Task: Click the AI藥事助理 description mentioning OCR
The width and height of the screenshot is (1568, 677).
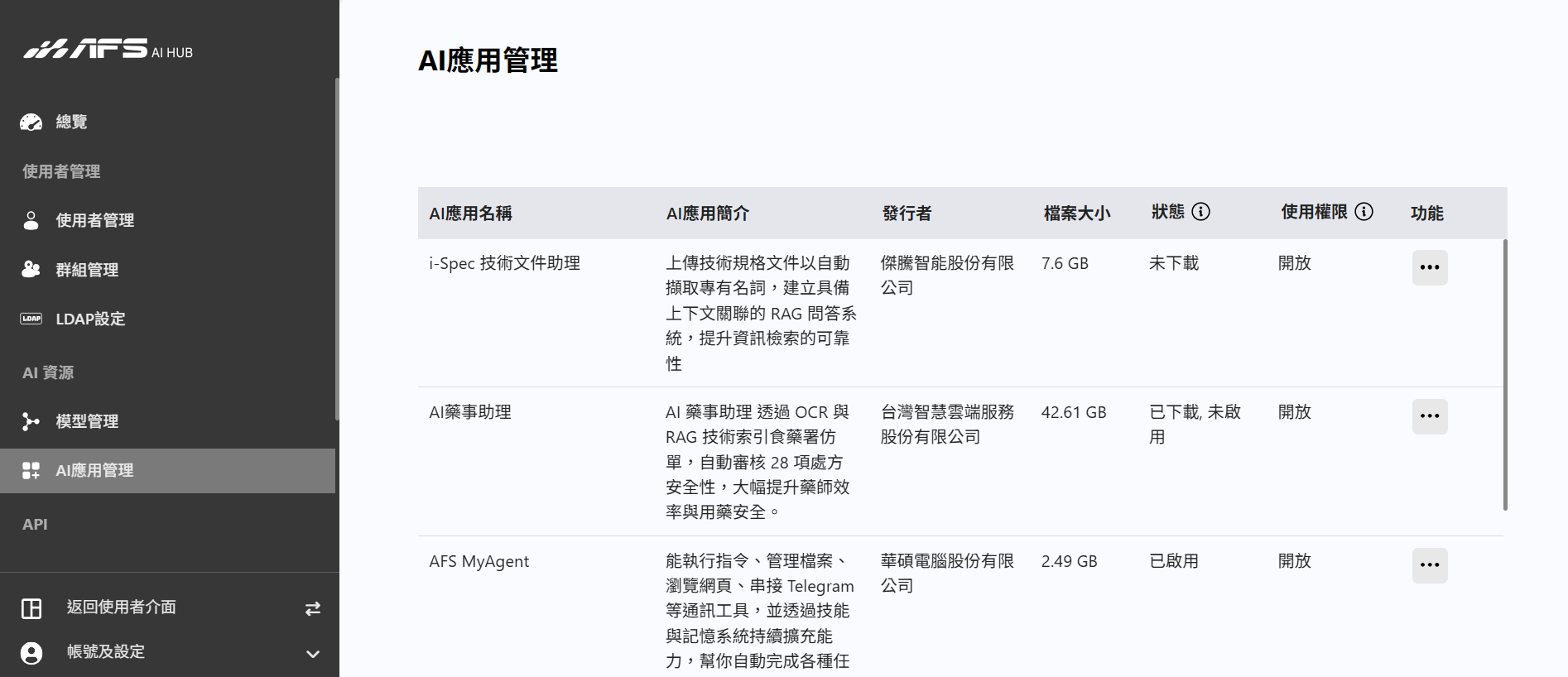Action: [x=758, y=462]
